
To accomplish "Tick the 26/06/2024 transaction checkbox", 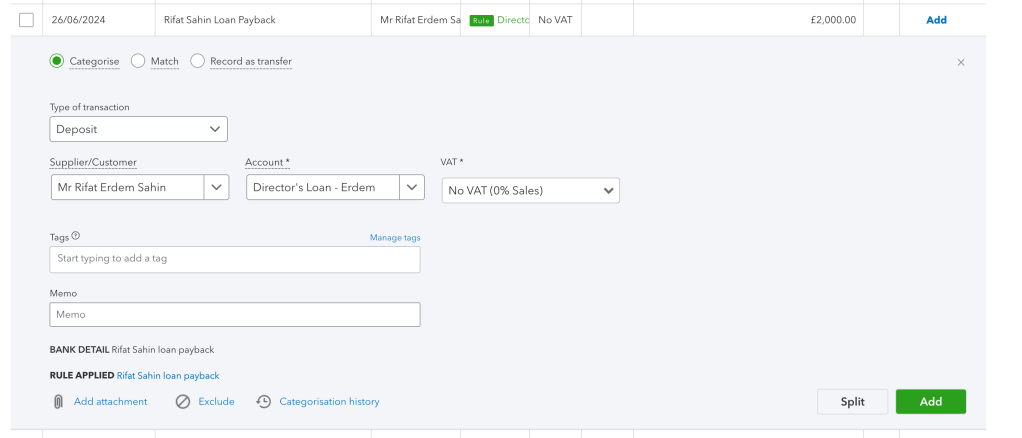I will [27, 20].
